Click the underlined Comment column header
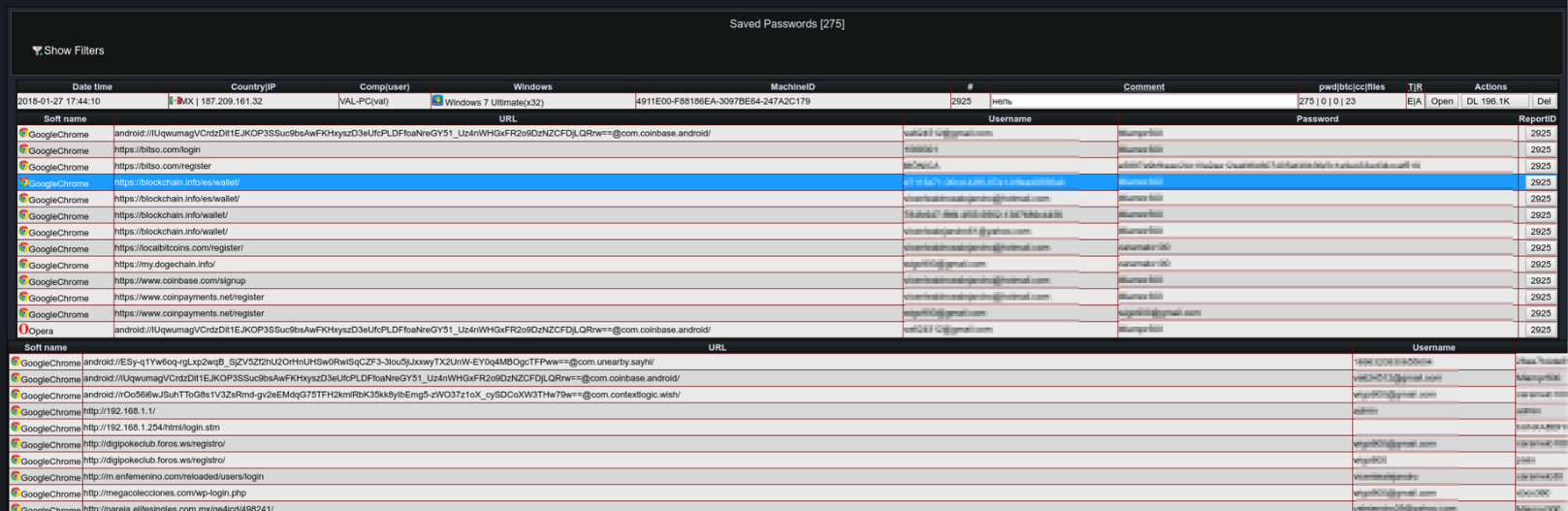Screen dimensions: 1568x511 pos(1143,87)
